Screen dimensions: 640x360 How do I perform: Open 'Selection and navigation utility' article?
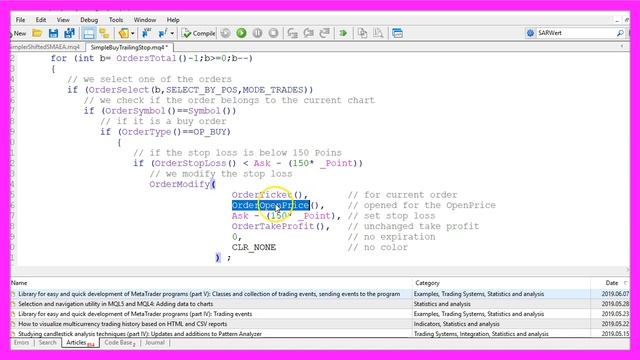pyautogui.click(x=116, y=304)
